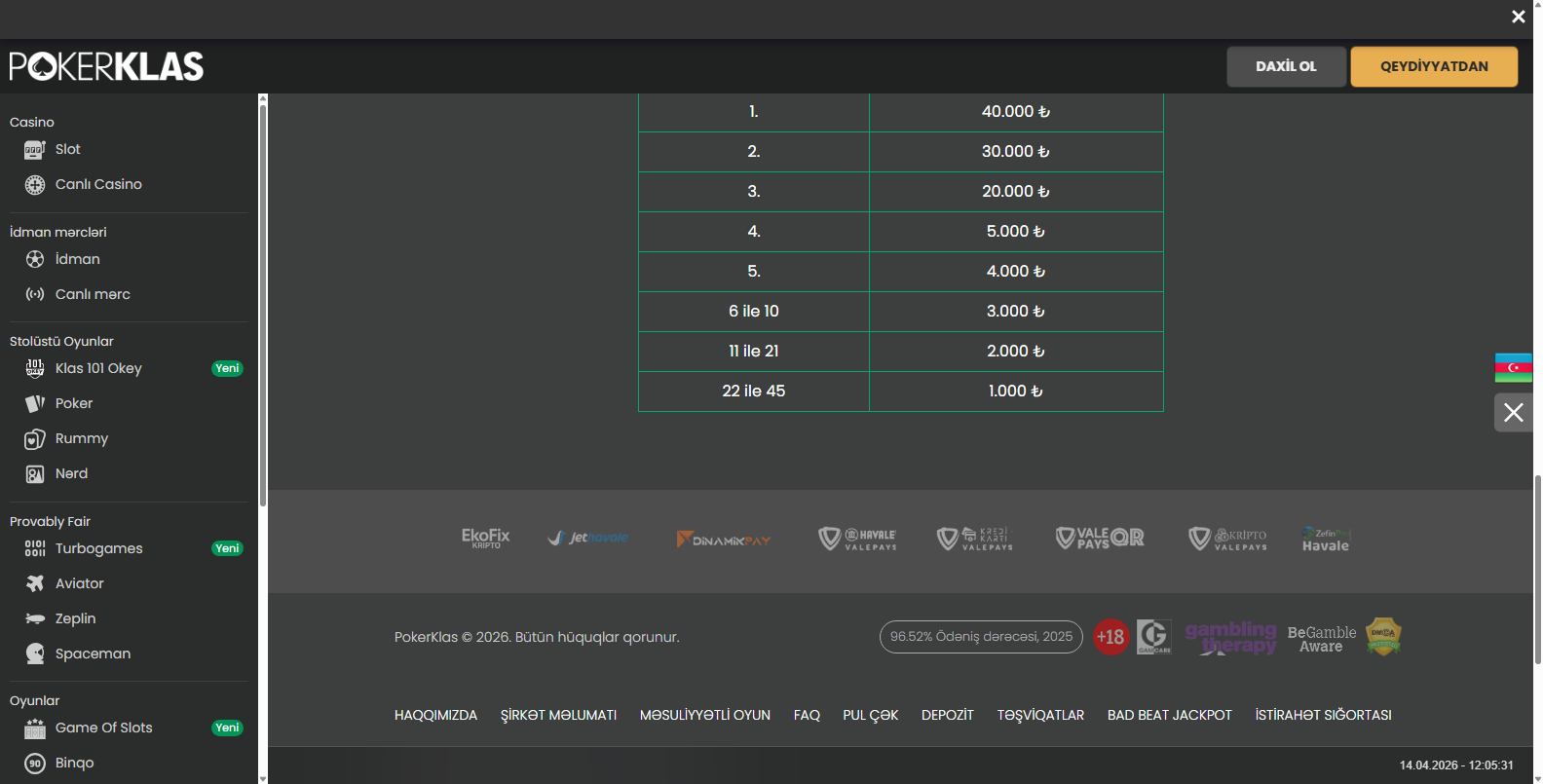This screenshot has height=784, width=1543.
Task: Click the 40.000 ₺ first place prize
Action: coord(1016,112)
